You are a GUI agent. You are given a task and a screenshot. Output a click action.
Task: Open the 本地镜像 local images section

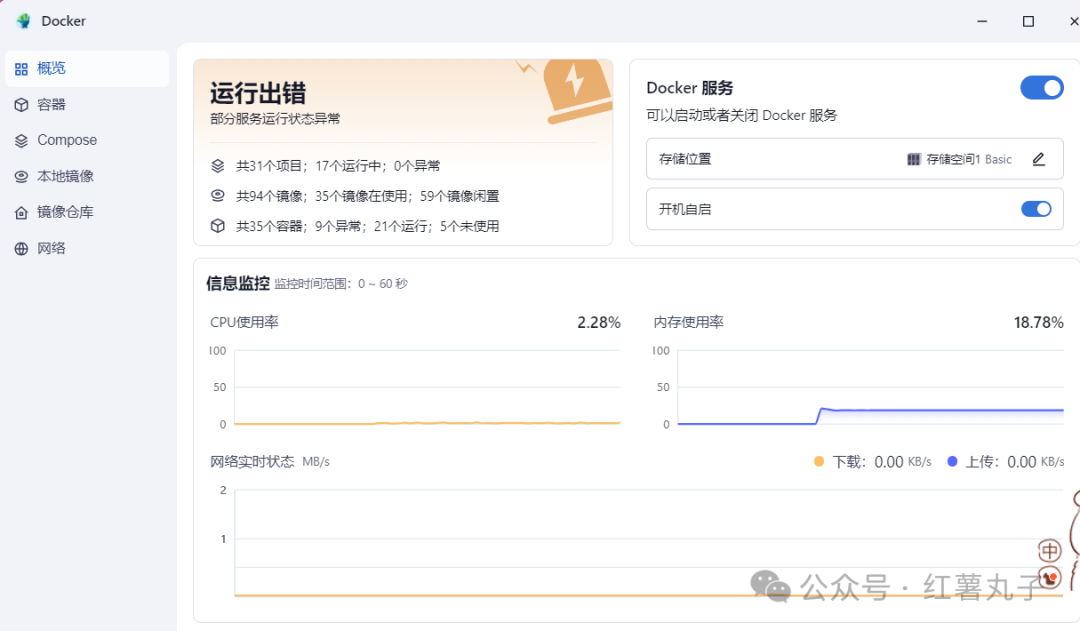click(x=87, y=176)
